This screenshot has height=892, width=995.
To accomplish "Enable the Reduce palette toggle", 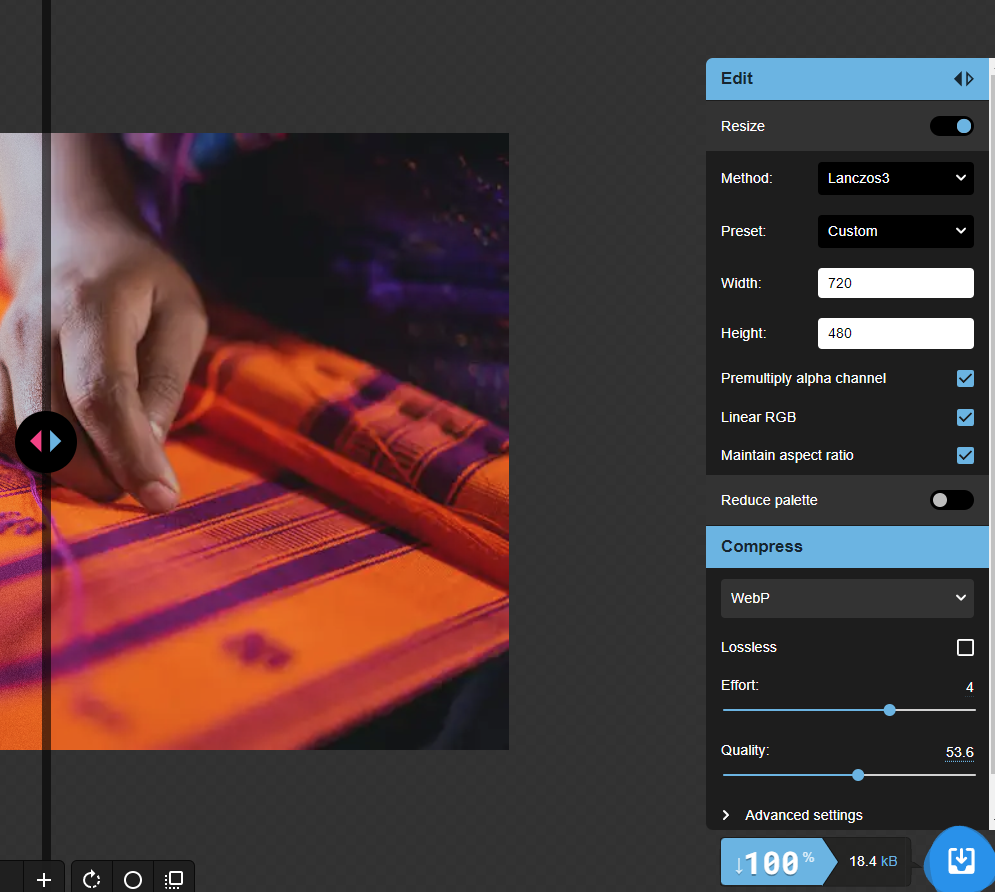I will [x=951, y=500].
